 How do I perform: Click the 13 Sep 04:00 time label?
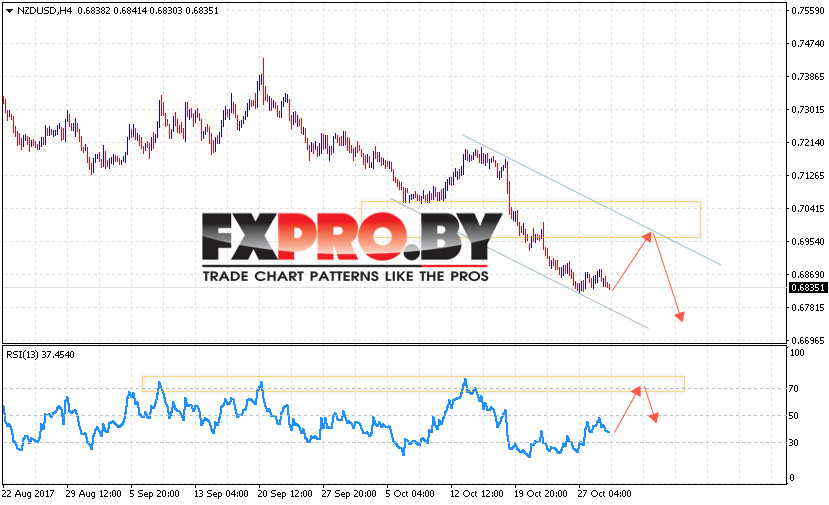pos(221,494)
